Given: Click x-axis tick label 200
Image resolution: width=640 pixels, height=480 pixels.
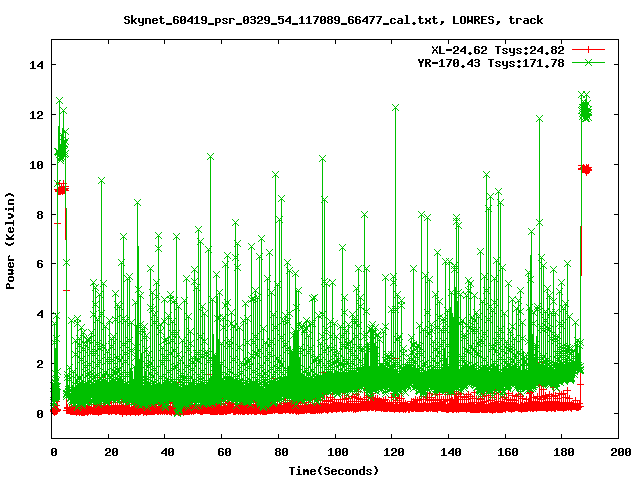Looking at the screenshot, I should point(620,452).
